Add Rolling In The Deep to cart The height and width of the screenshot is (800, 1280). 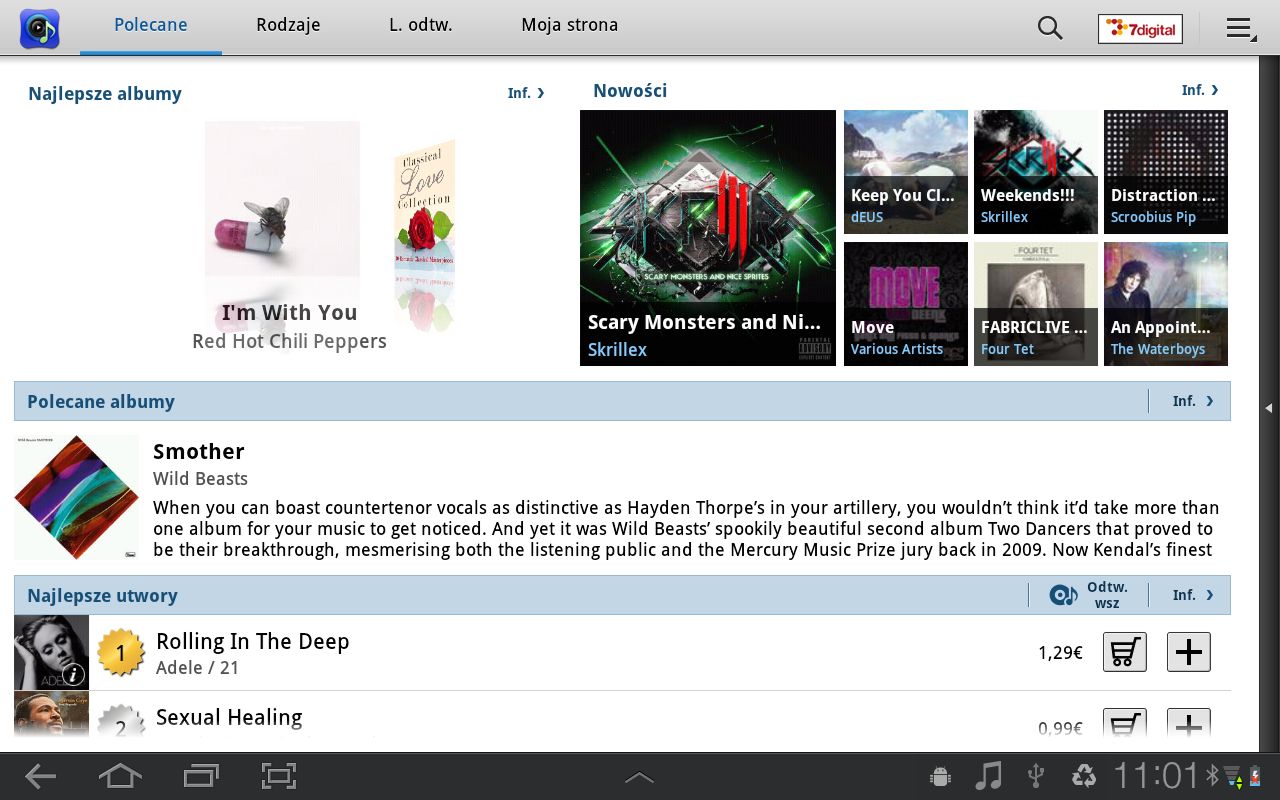[x=1125, y=652]
